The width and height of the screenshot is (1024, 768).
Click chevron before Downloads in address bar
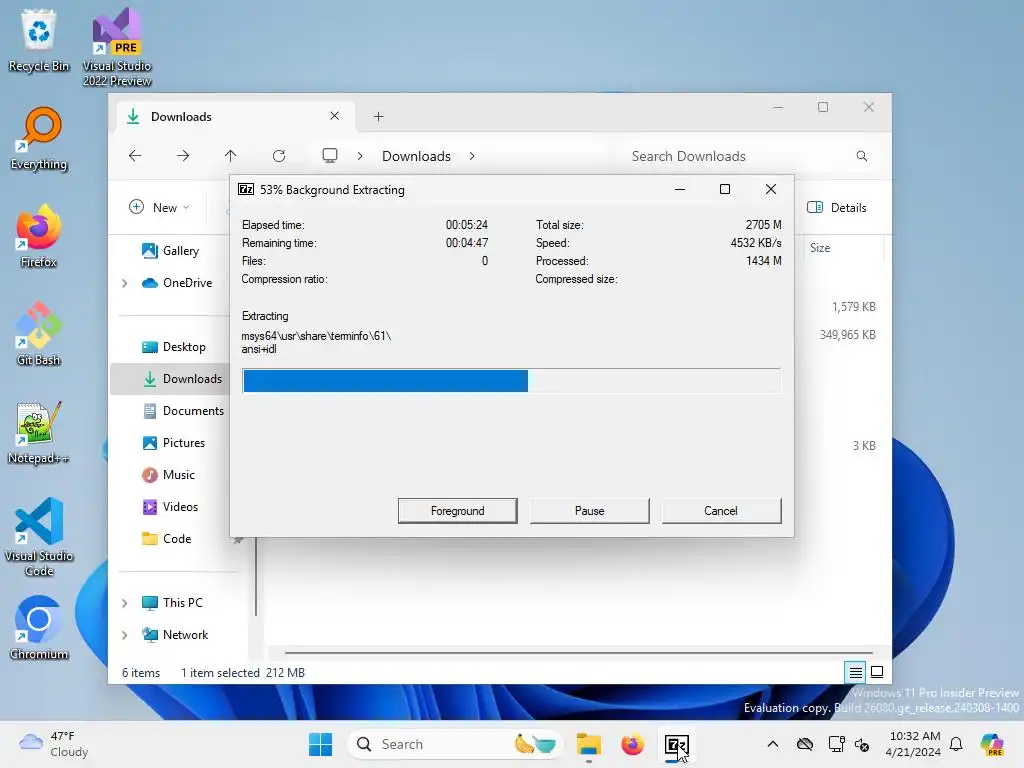[360, 156]
